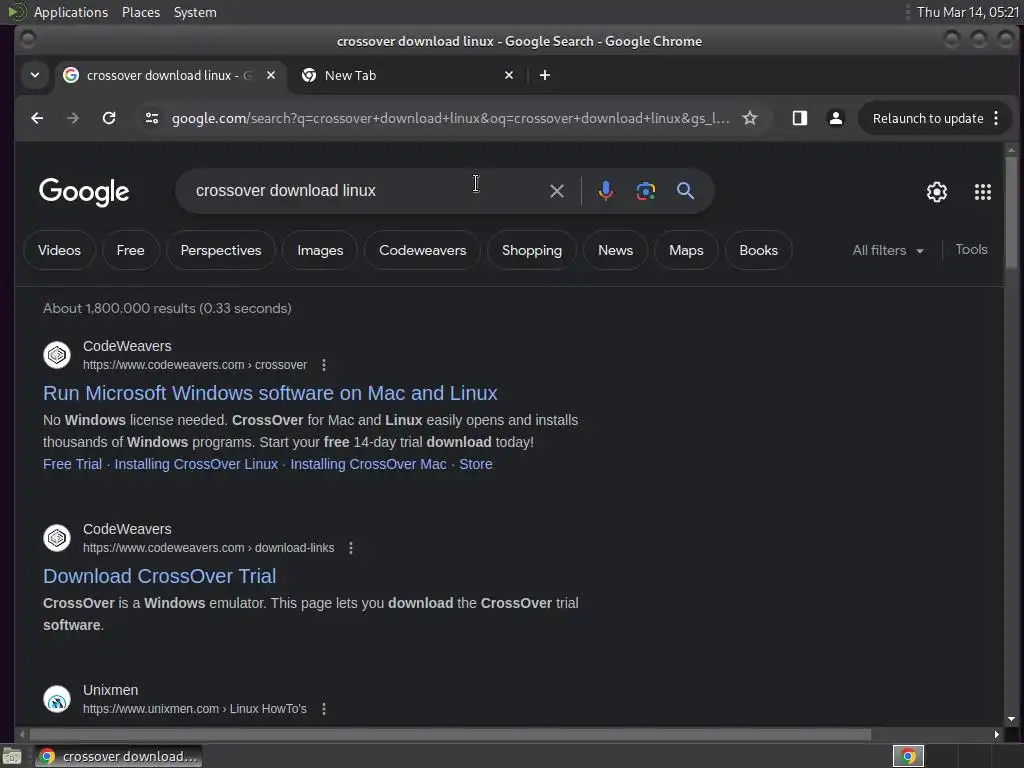
Task: Show News results
Action: 615,251
